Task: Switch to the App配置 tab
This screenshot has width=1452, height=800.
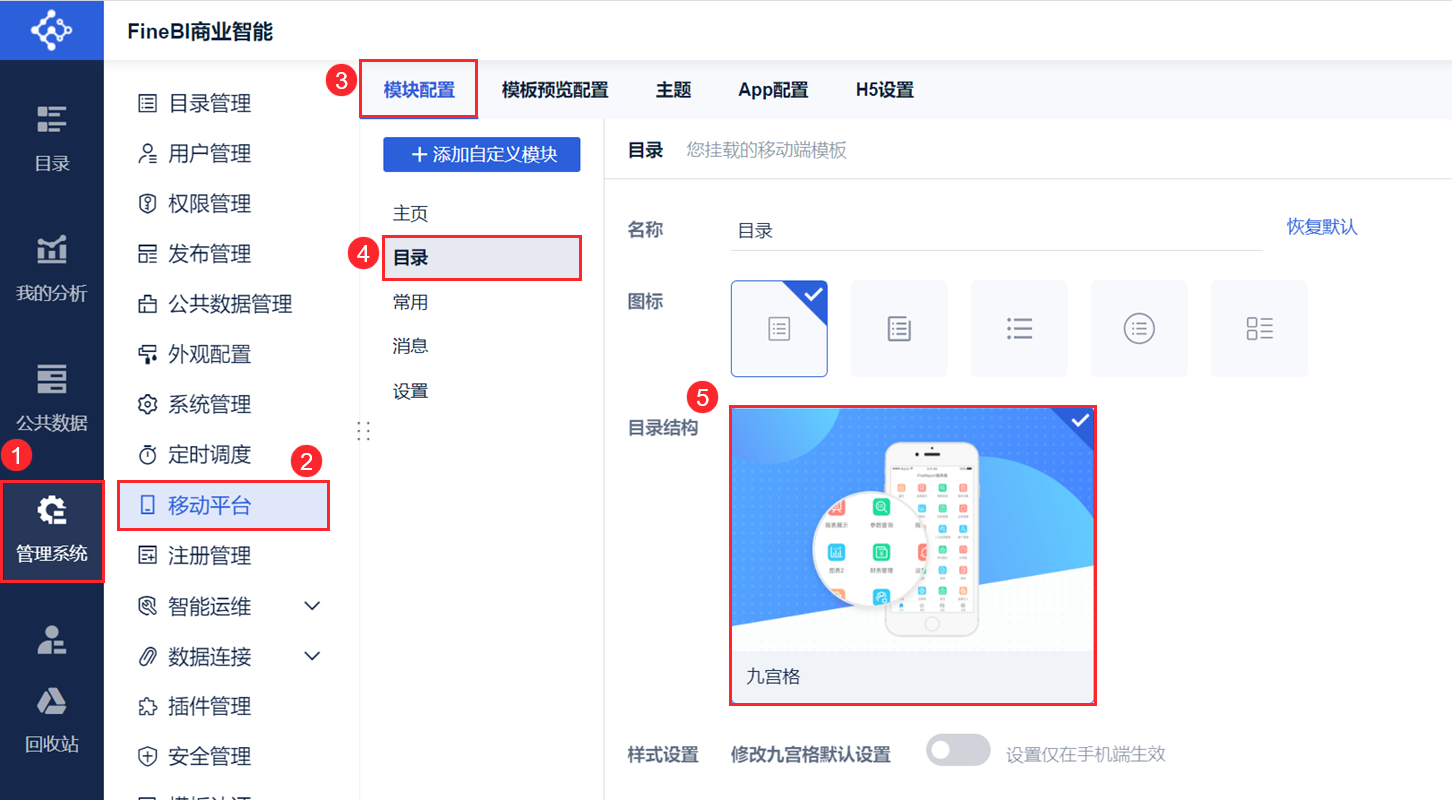Action: pos(772,89)
